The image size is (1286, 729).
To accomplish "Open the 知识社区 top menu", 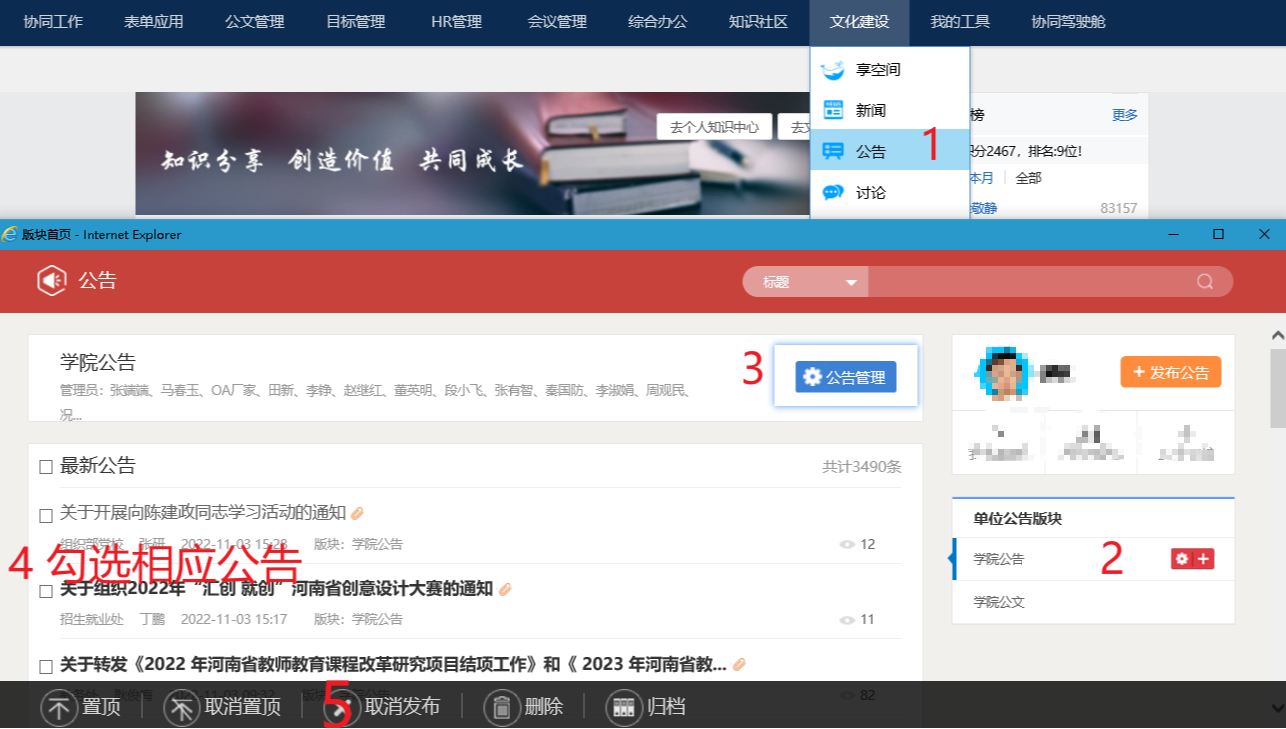I will click(758, 22).
